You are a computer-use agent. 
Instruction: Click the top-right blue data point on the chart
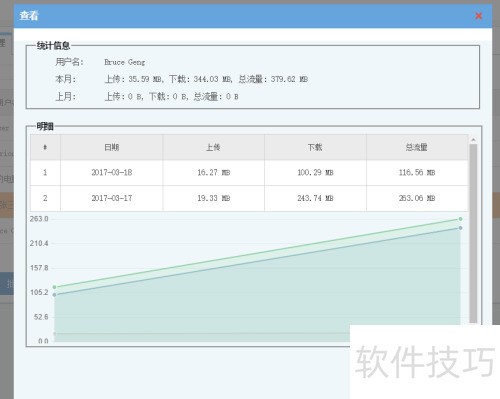[460, 228]
